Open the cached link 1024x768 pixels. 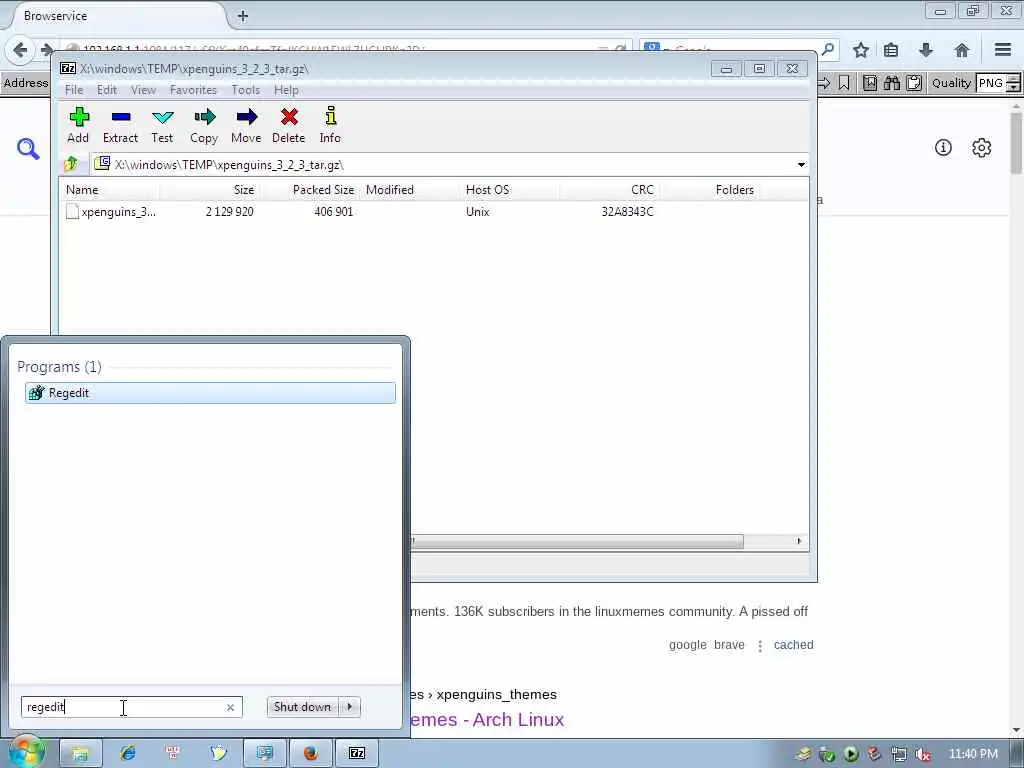pyautogui.click(x=793, y=645)
